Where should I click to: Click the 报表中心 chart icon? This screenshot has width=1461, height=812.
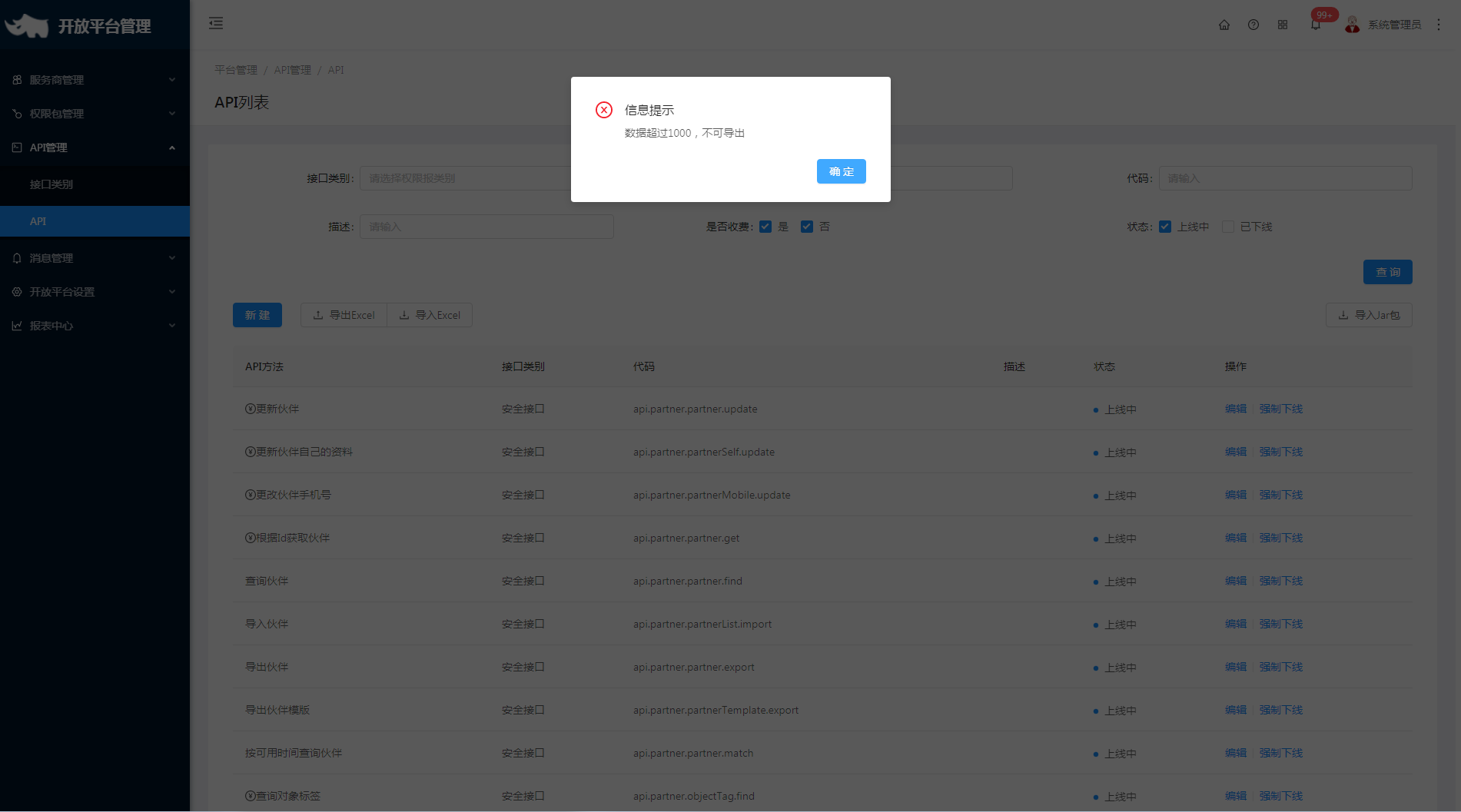[17, 326]
